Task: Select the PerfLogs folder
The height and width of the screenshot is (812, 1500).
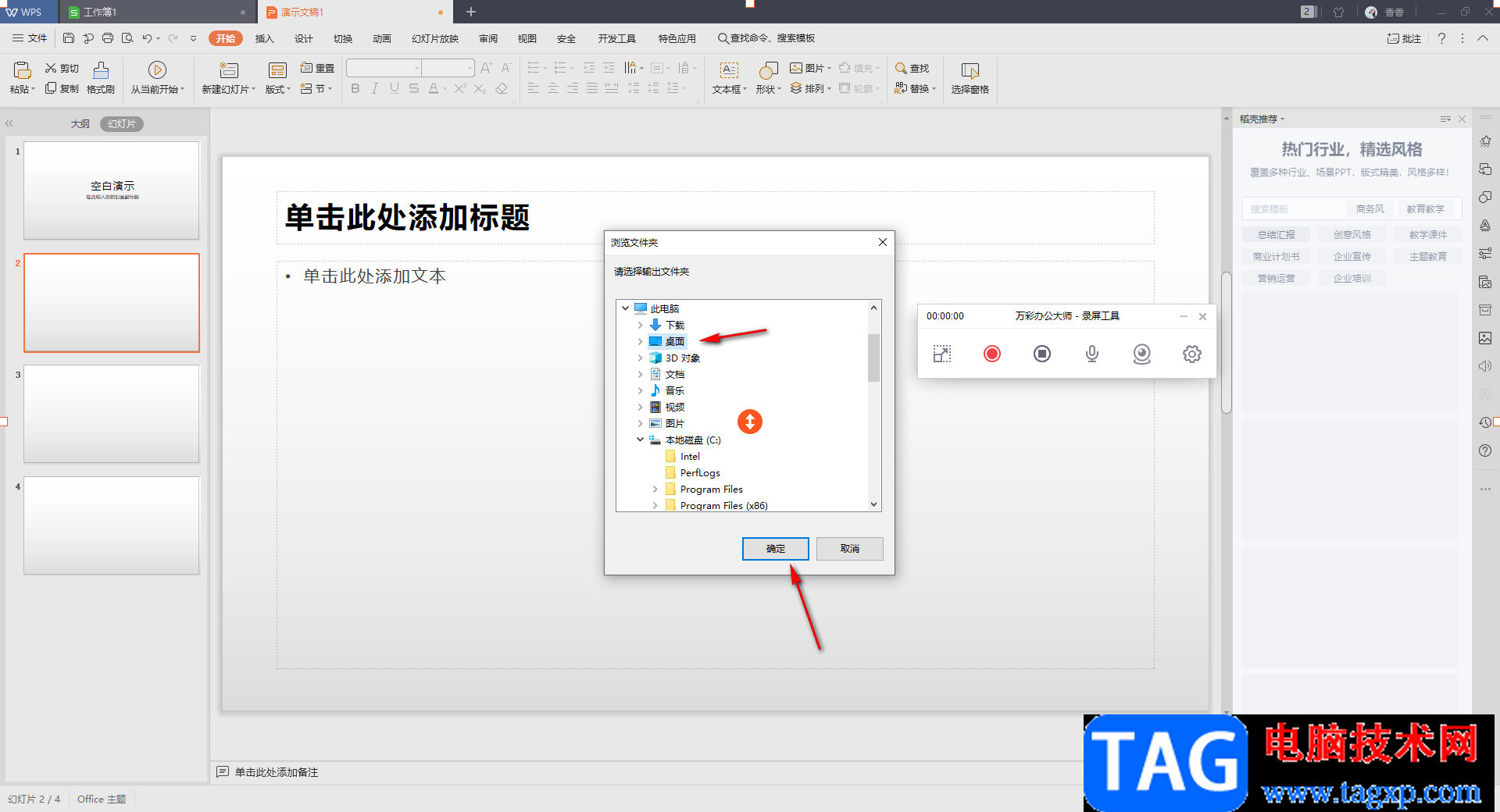Action: coord(700,473)
